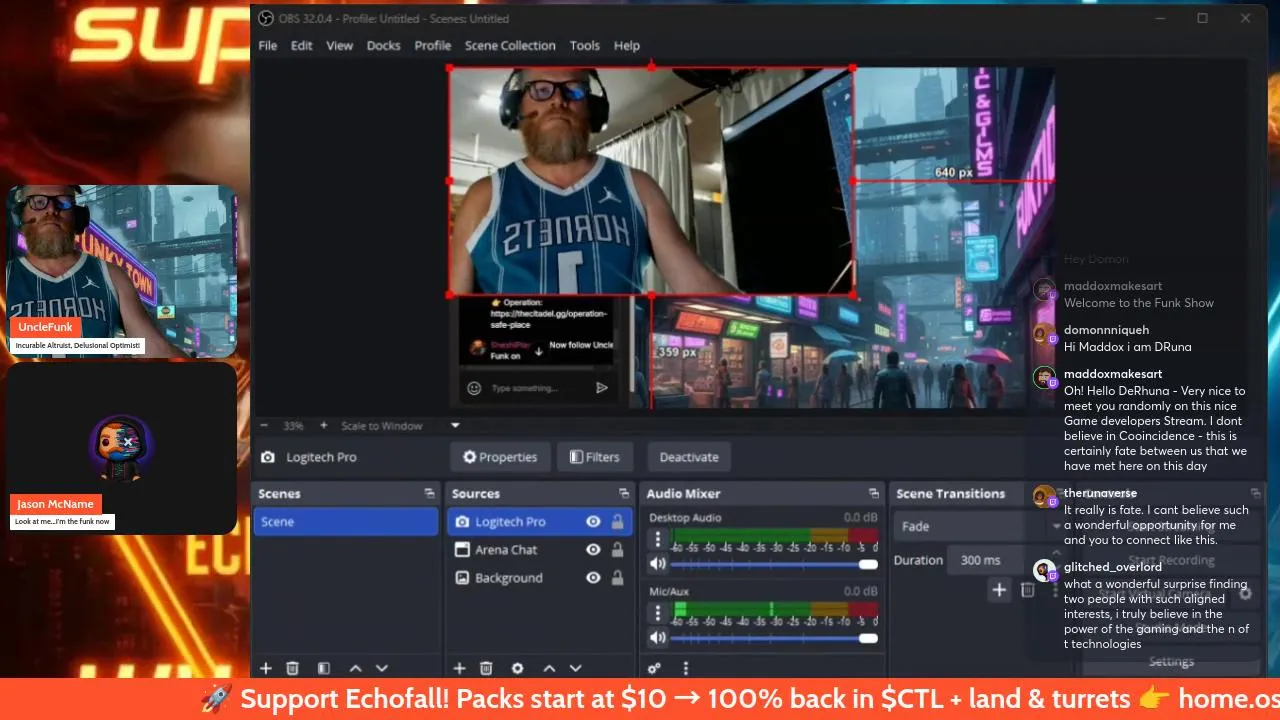This screenshot has height=720, width=1280.
Task: Open scene filters icon in Scenes panel
Action: coord(324,668)
